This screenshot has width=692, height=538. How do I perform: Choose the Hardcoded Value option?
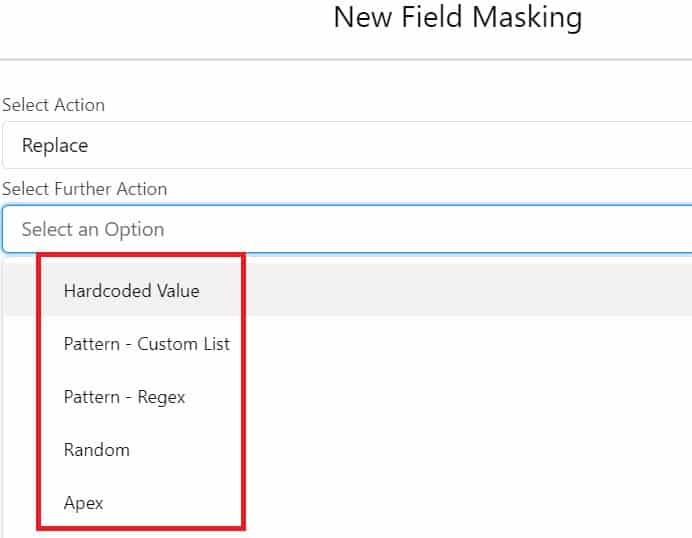pyautogui.click(x=131, y=291)
